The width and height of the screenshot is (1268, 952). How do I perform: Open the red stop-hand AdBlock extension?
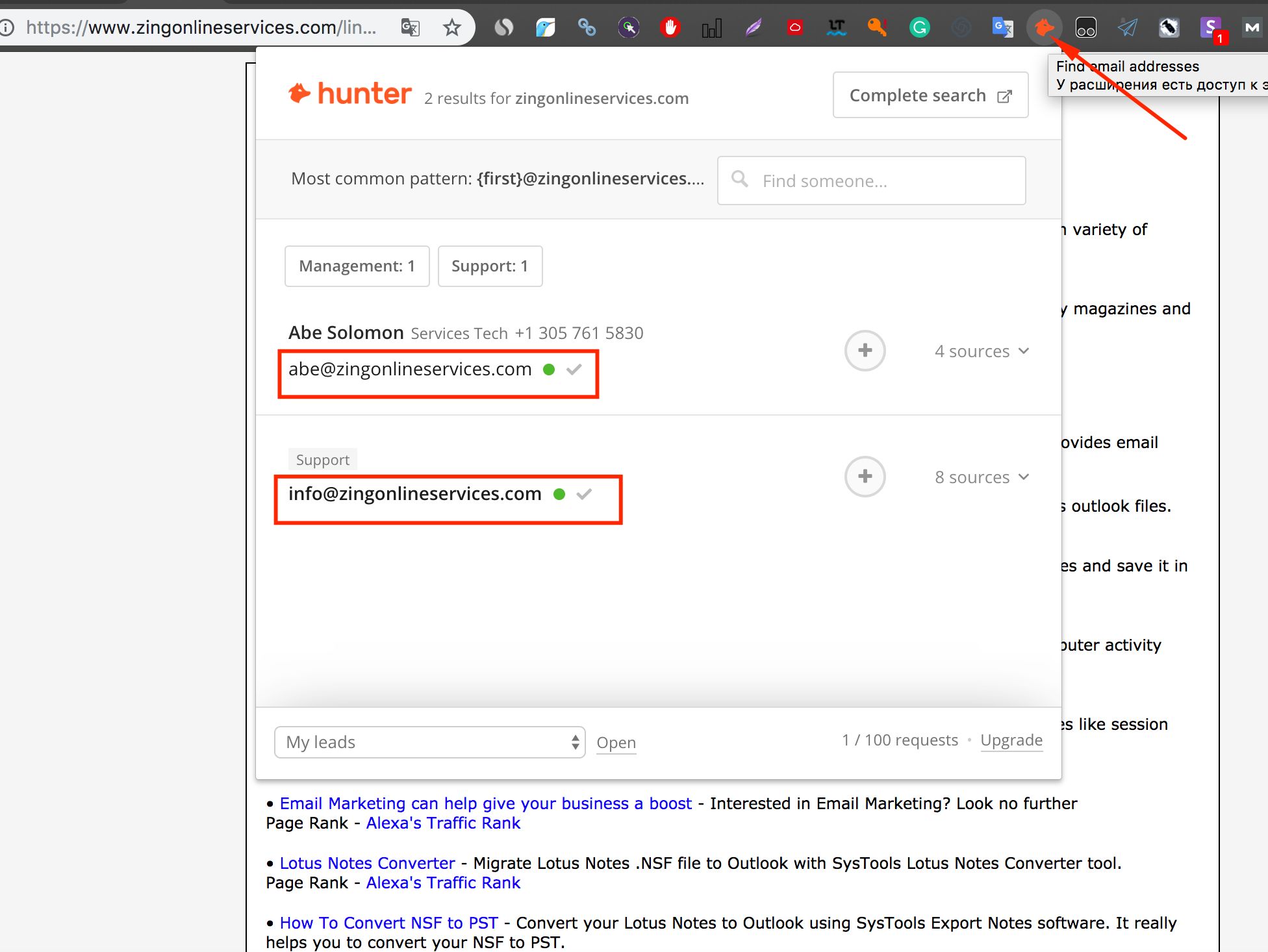pos(670,27)
